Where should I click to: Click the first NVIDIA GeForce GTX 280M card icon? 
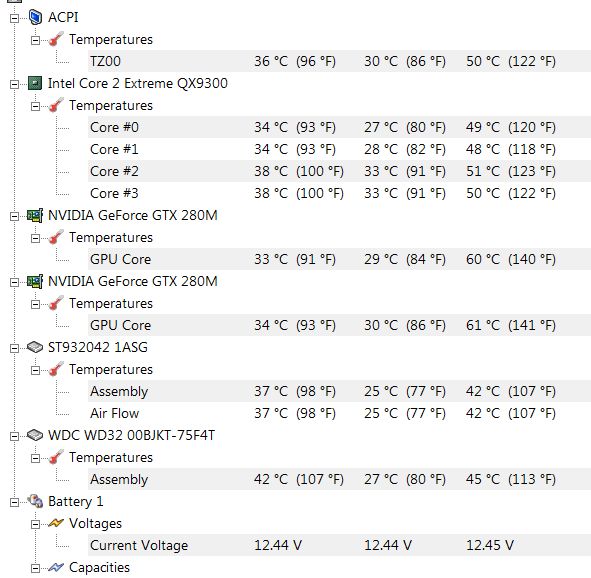pyautogui.click(x=35, y=216)
